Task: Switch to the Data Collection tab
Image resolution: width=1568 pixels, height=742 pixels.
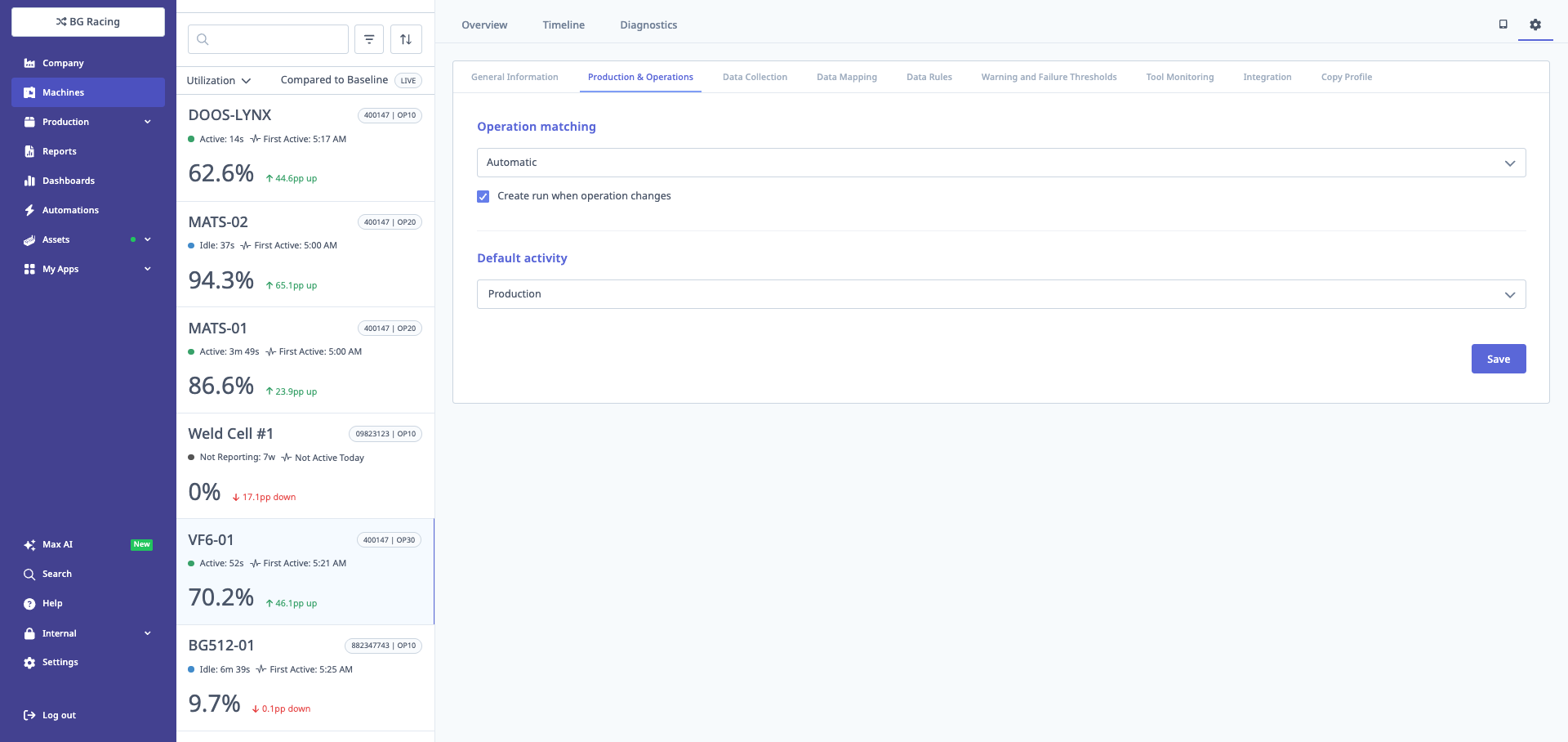Action: [755, 77]
